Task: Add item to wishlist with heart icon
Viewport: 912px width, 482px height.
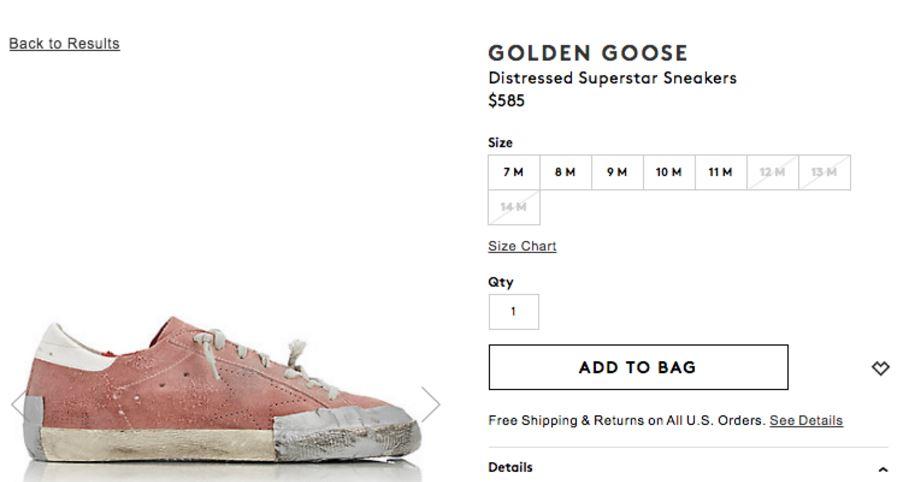Action: point(880,368)
